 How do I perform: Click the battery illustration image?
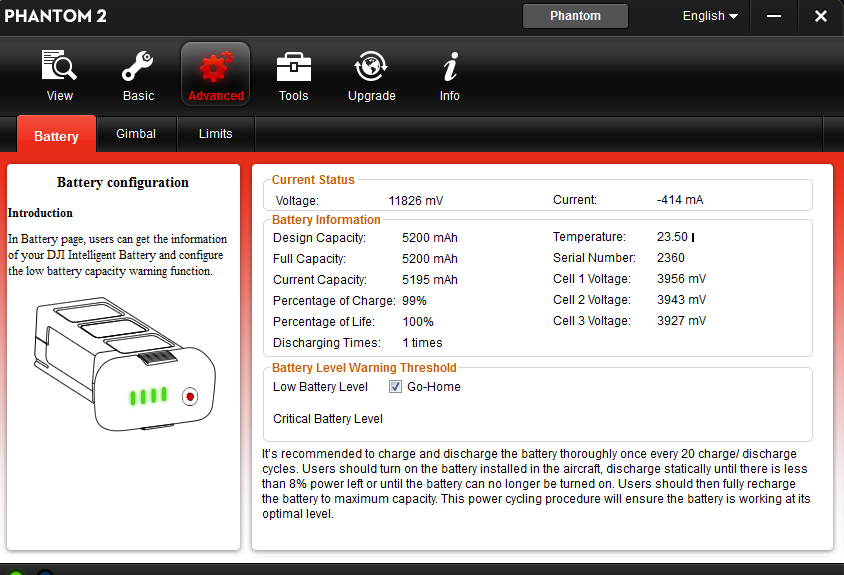click(x=124, y=363)
